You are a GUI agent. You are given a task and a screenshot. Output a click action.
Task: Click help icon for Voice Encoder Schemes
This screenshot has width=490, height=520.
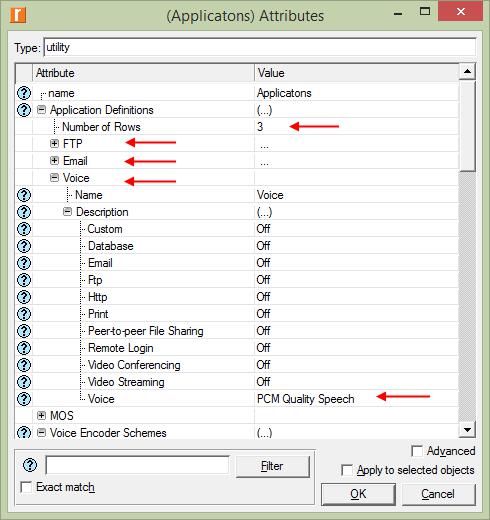pos(24,432)
